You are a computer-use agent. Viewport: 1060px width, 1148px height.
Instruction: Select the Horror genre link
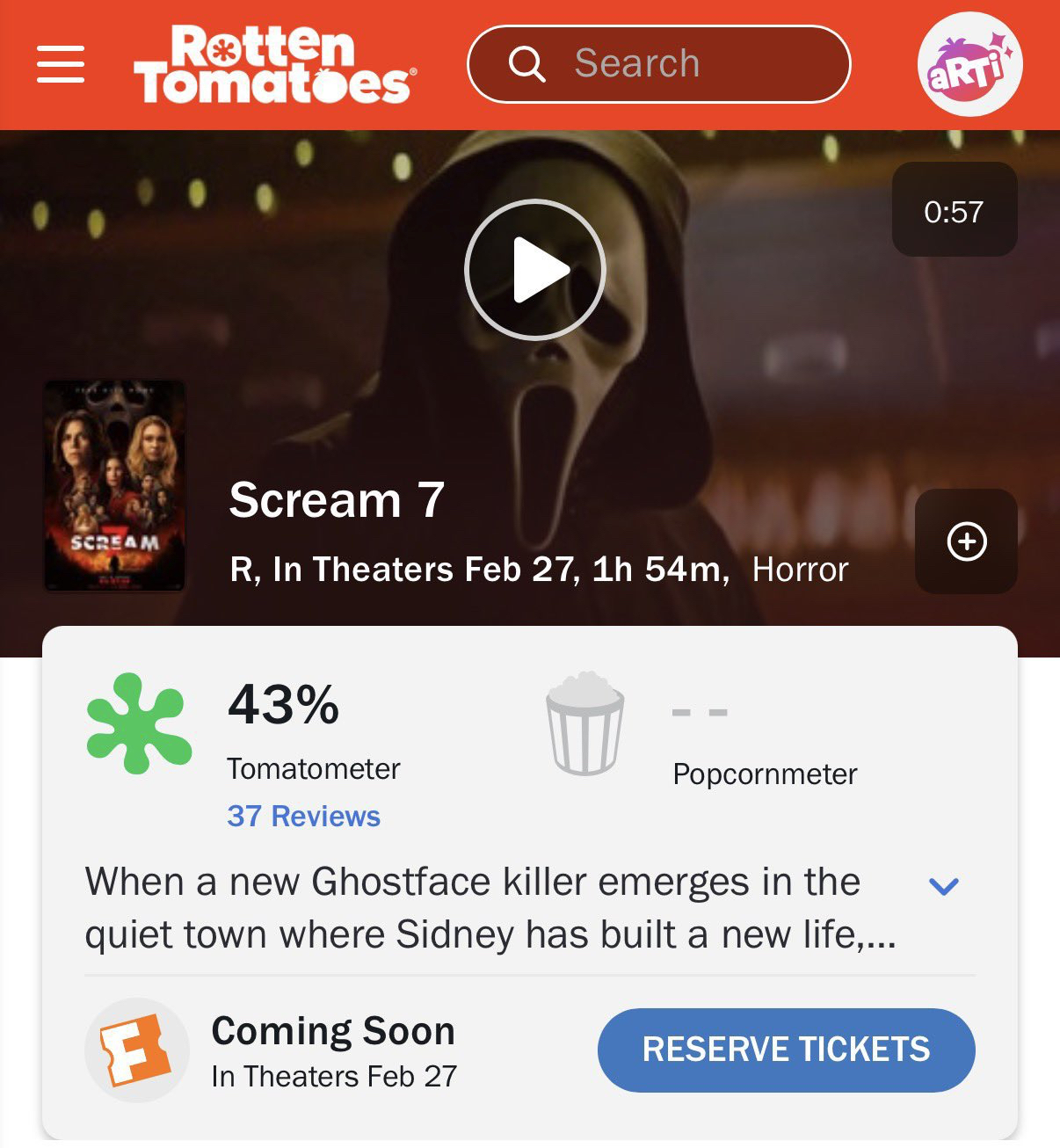[x=800, y=570]
